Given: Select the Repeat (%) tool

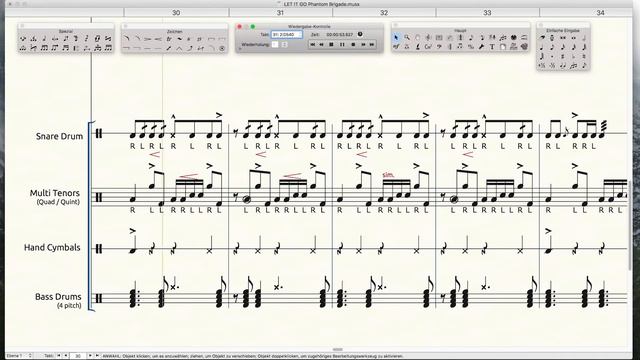Looking at the screenshot, I should tap(471, 47).
